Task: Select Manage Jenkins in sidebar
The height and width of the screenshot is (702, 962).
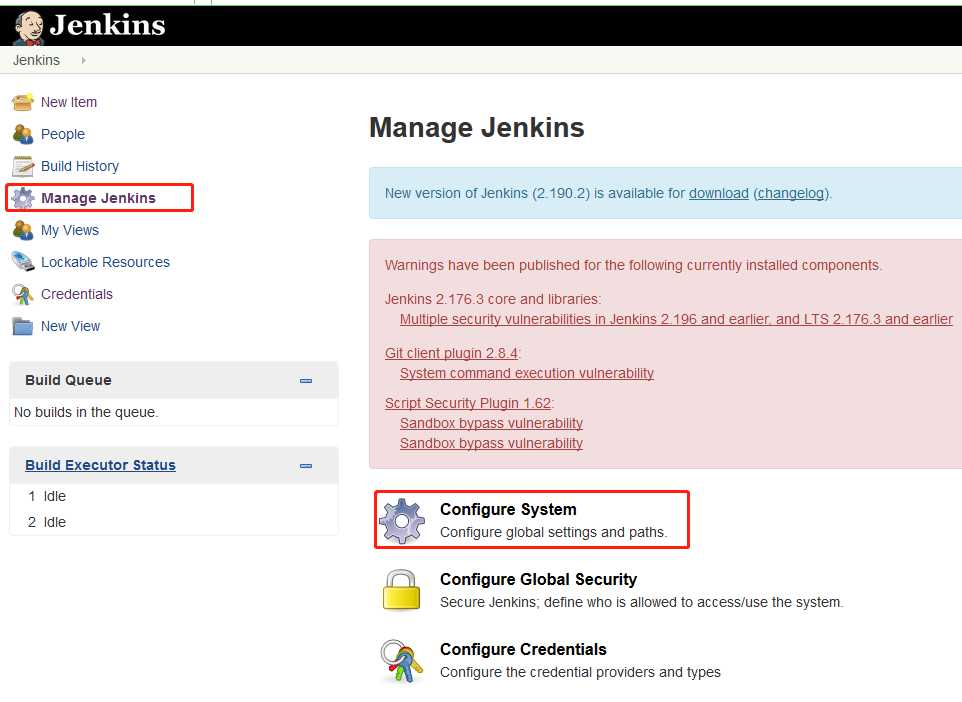Action: tap(98, 198)
